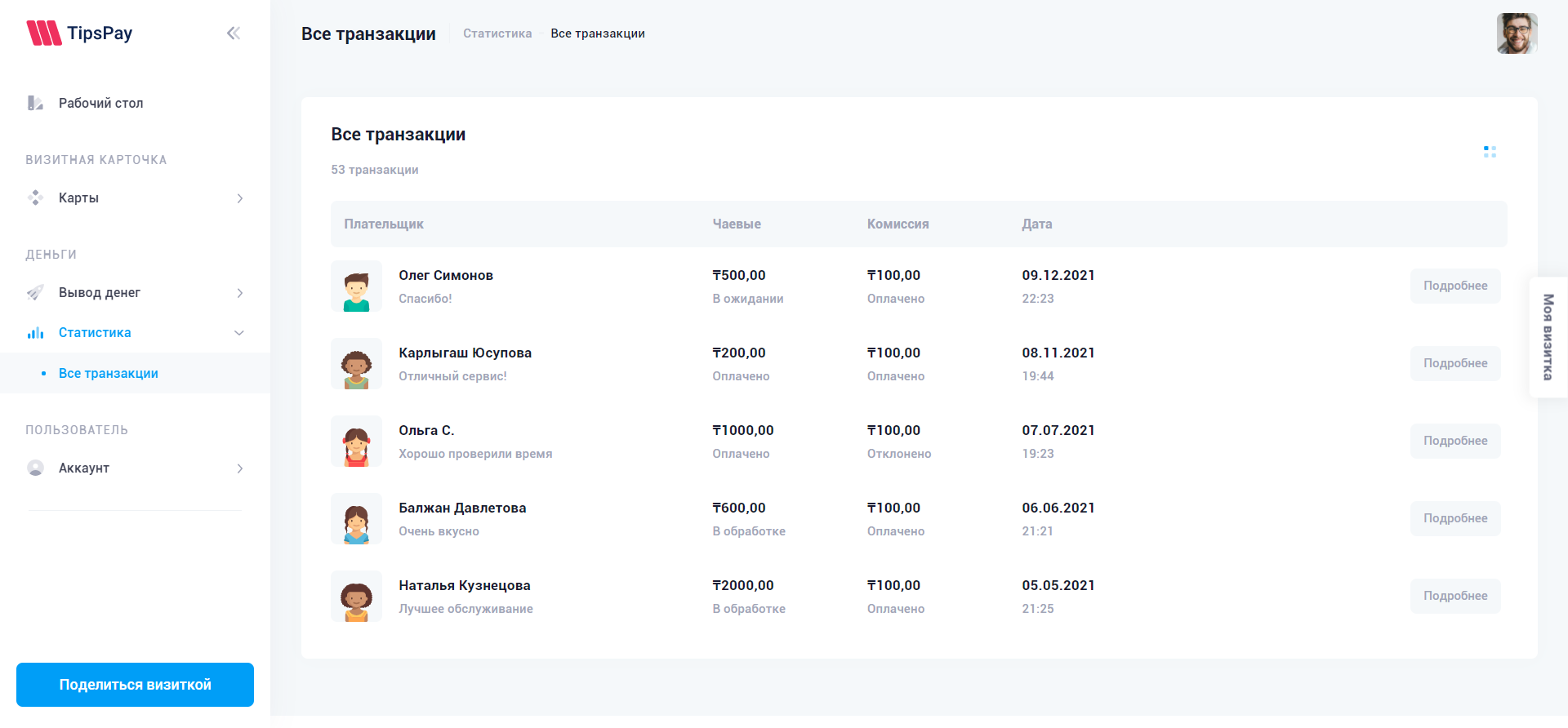This screenshot has width=1568, height=728.
Task: Click Ольга С.'s avatar
Action: point(356,441)
